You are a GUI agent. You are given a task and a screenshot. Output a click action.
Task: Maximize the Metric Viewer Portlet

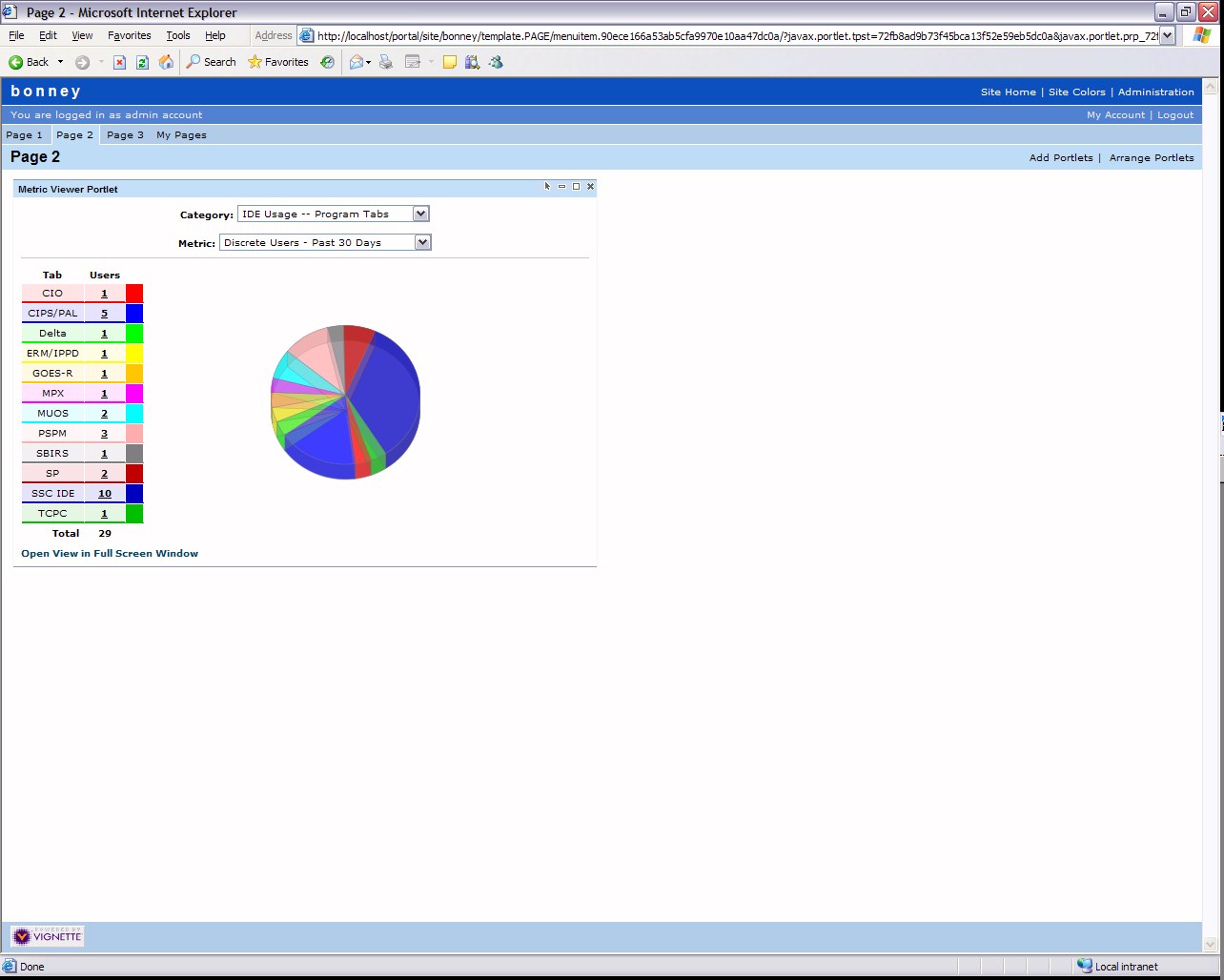pos(576,187)
